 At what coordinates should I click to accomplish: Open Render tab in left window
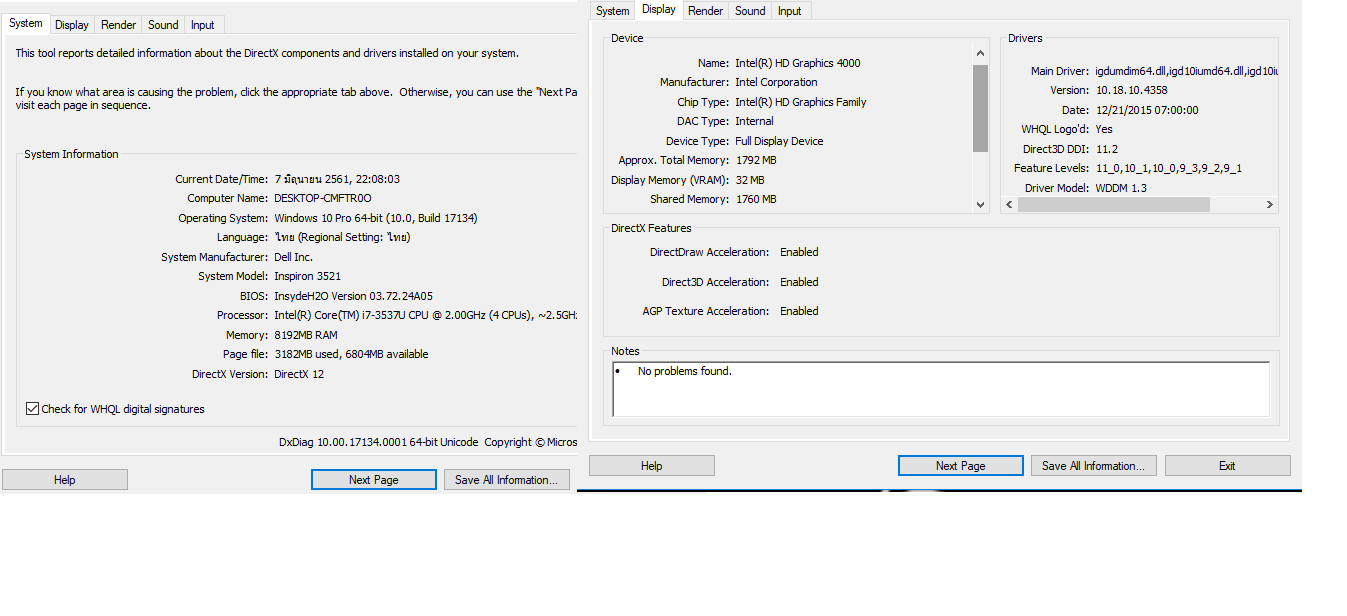[119, 25]
